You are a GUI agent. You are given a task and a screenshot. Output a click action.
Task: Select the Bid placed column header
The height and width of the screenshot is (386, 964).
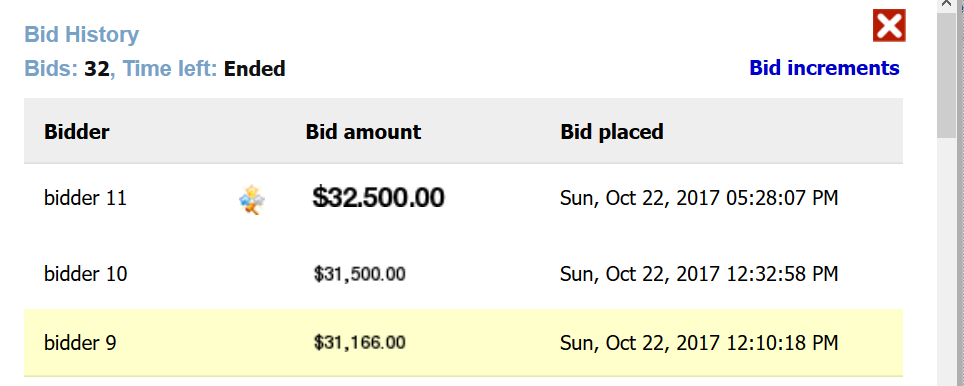tap(612, 132)
